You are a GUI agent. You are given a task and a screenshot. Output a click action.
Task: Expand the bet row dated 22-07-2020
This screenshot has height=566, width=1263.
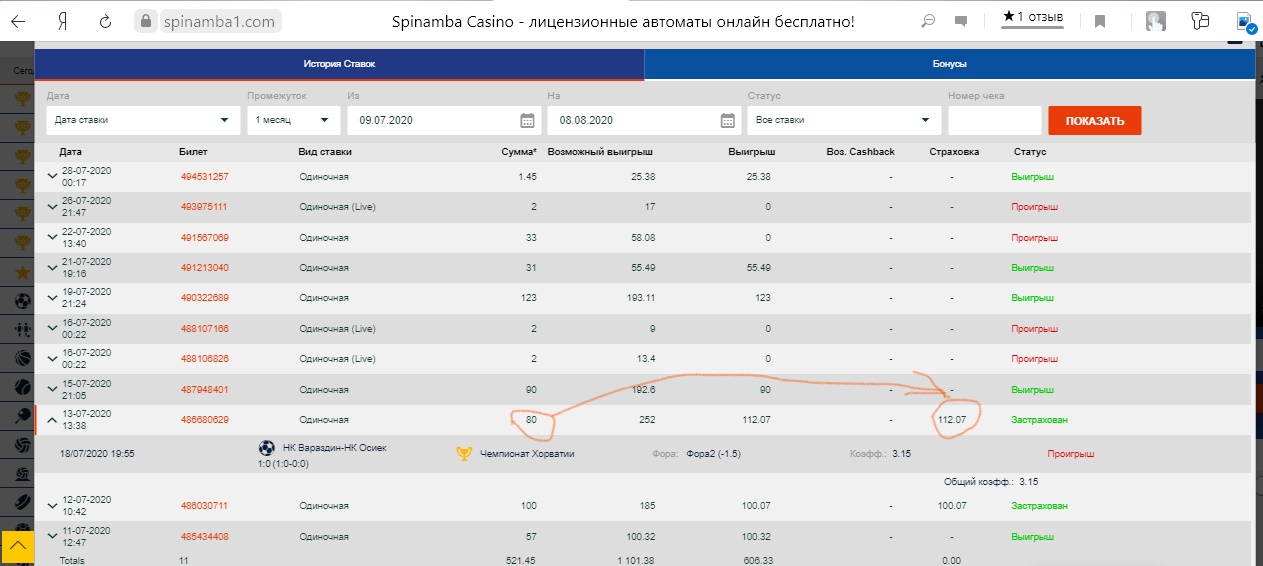click(x=52, y=238)
